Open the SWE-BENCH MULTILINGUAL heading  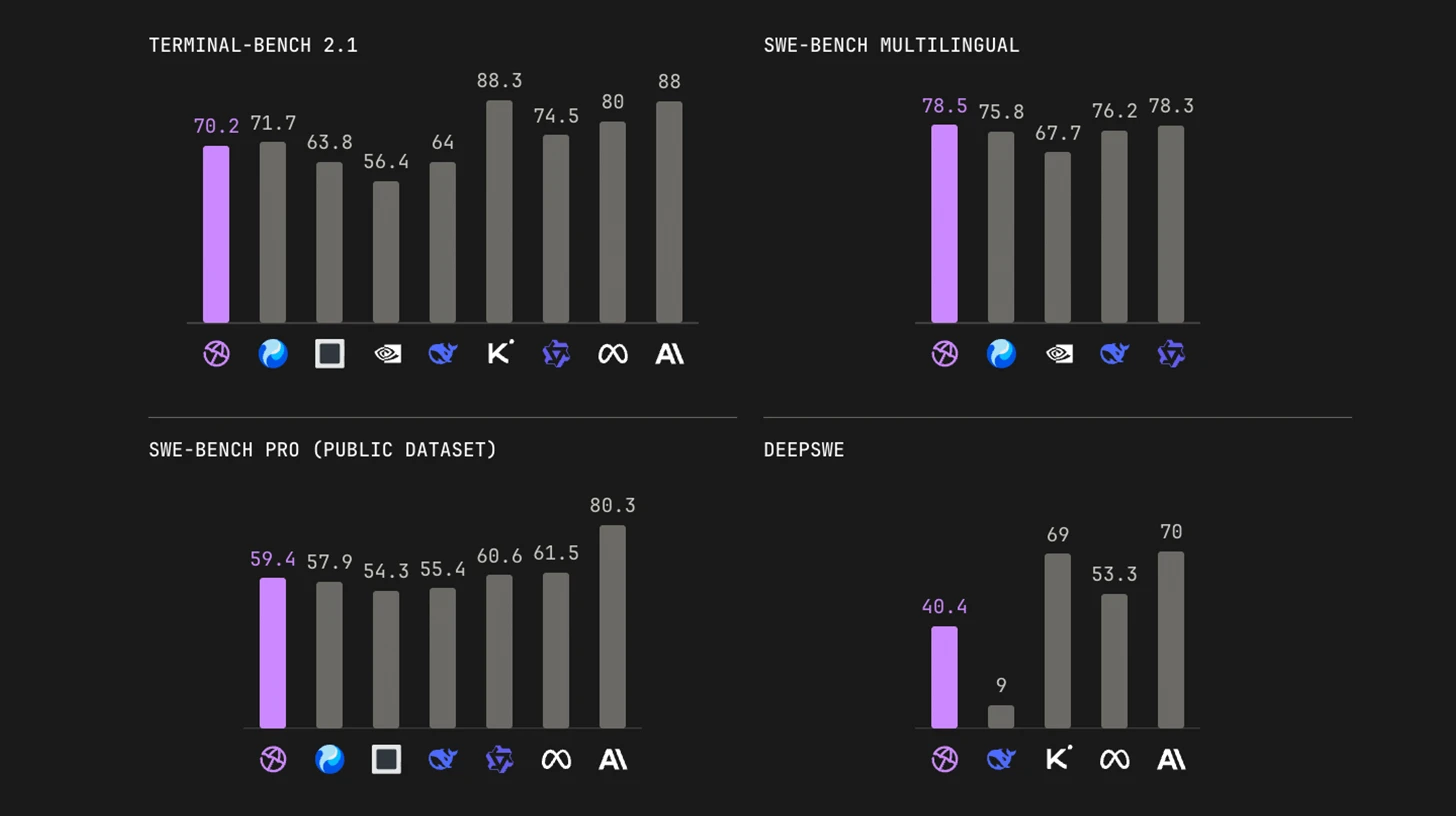coord(892,45)
